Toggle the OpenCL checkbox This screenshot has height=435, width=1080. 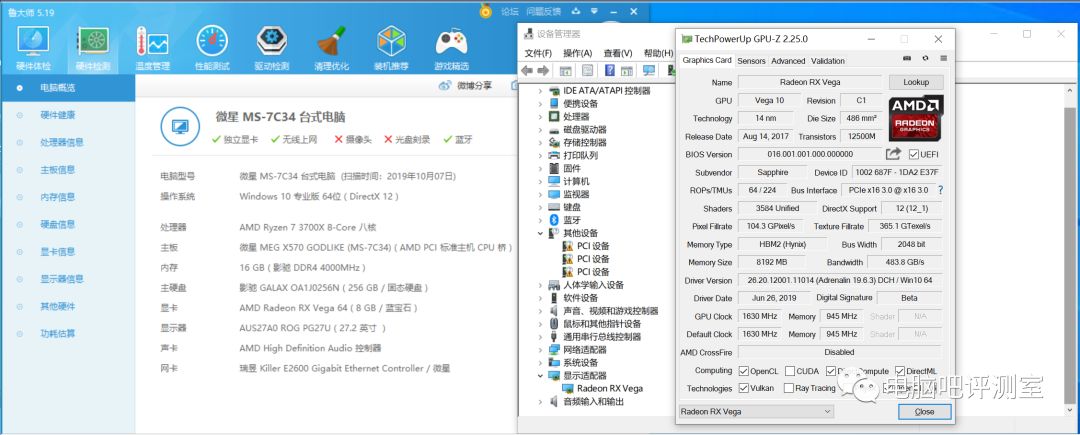coord(743,371)
